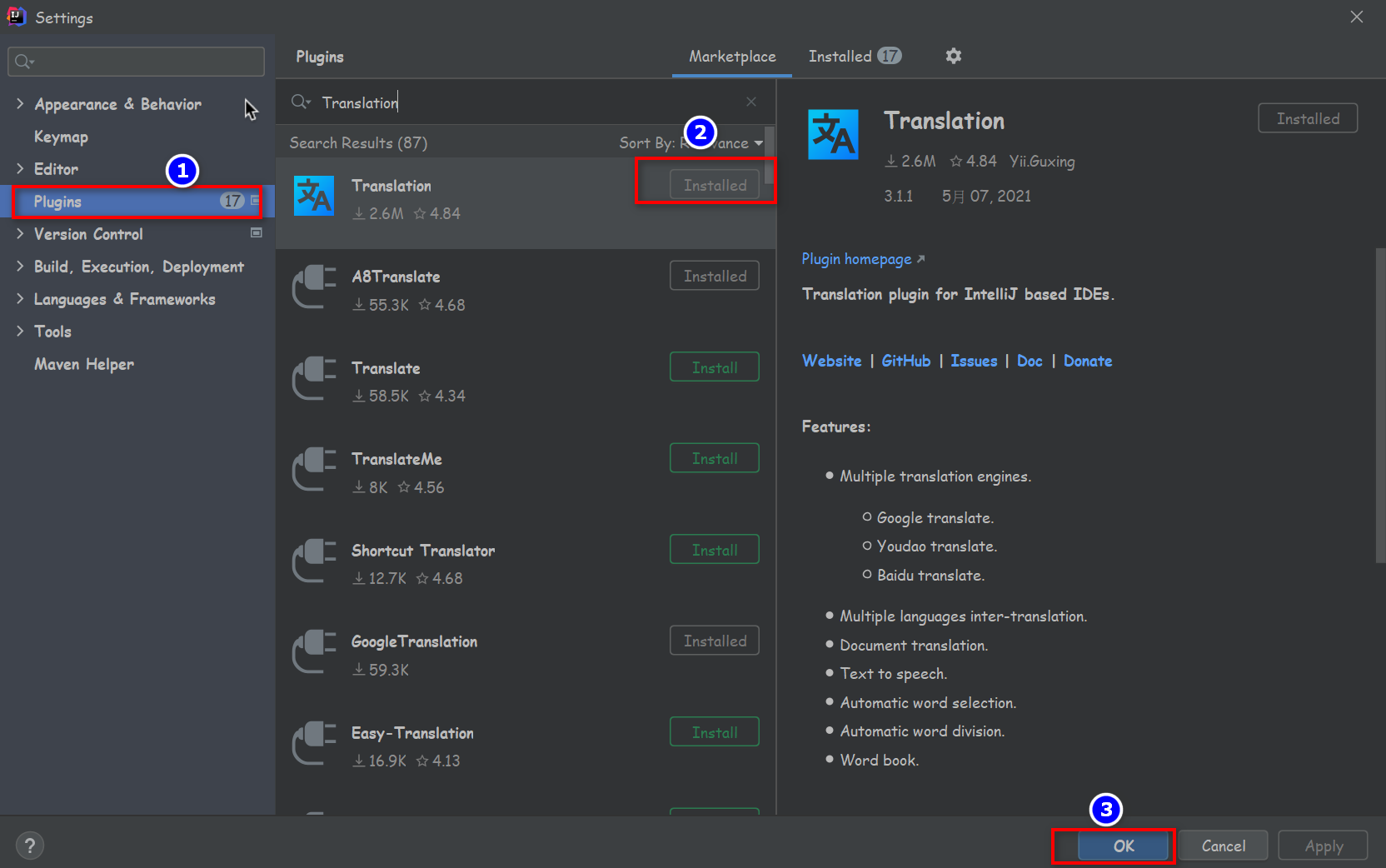Click the Shortcut Translator plug icon
Screen dimensions: 1386x868
pos(314,561)
